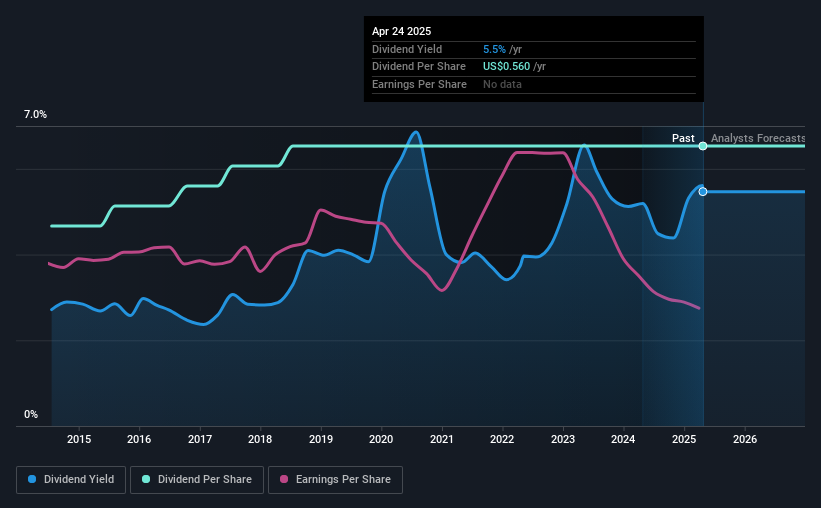Click the No data earnings value

(x=502, y=84)
